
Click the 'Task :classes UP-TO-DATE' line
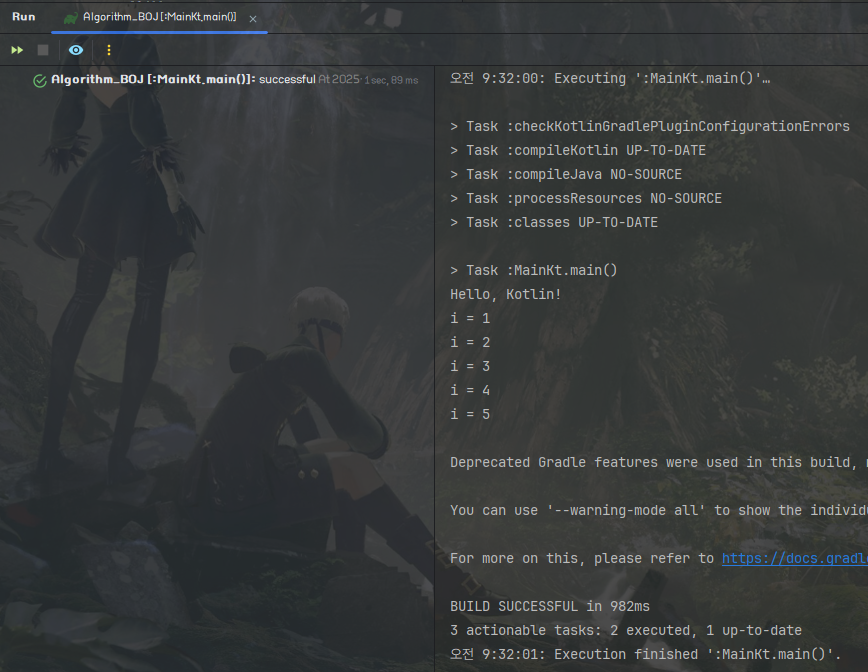click(x=554, y=223)
